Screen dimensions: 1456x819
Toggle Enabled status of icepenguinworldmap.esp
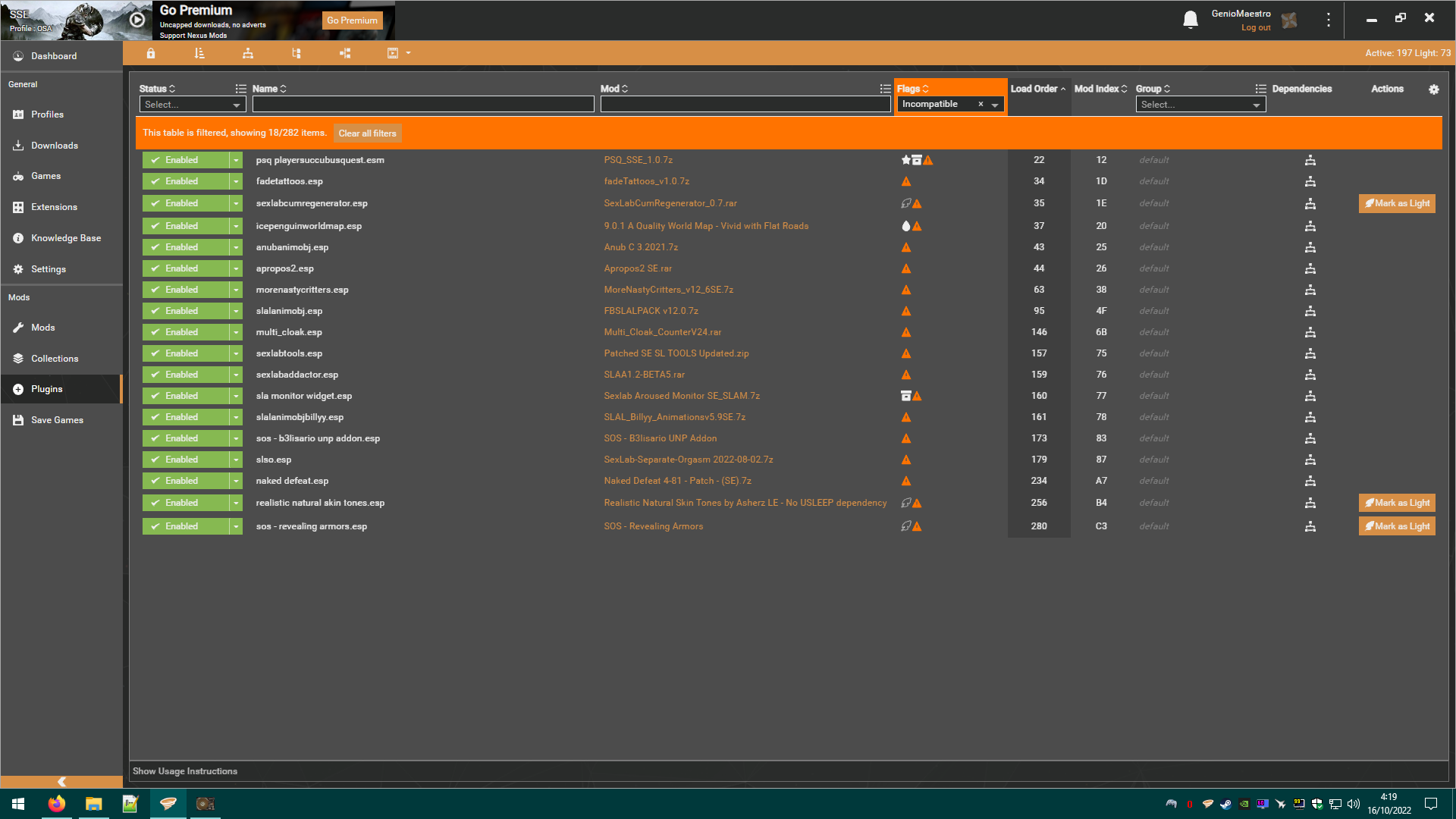(x=186, y=226)
